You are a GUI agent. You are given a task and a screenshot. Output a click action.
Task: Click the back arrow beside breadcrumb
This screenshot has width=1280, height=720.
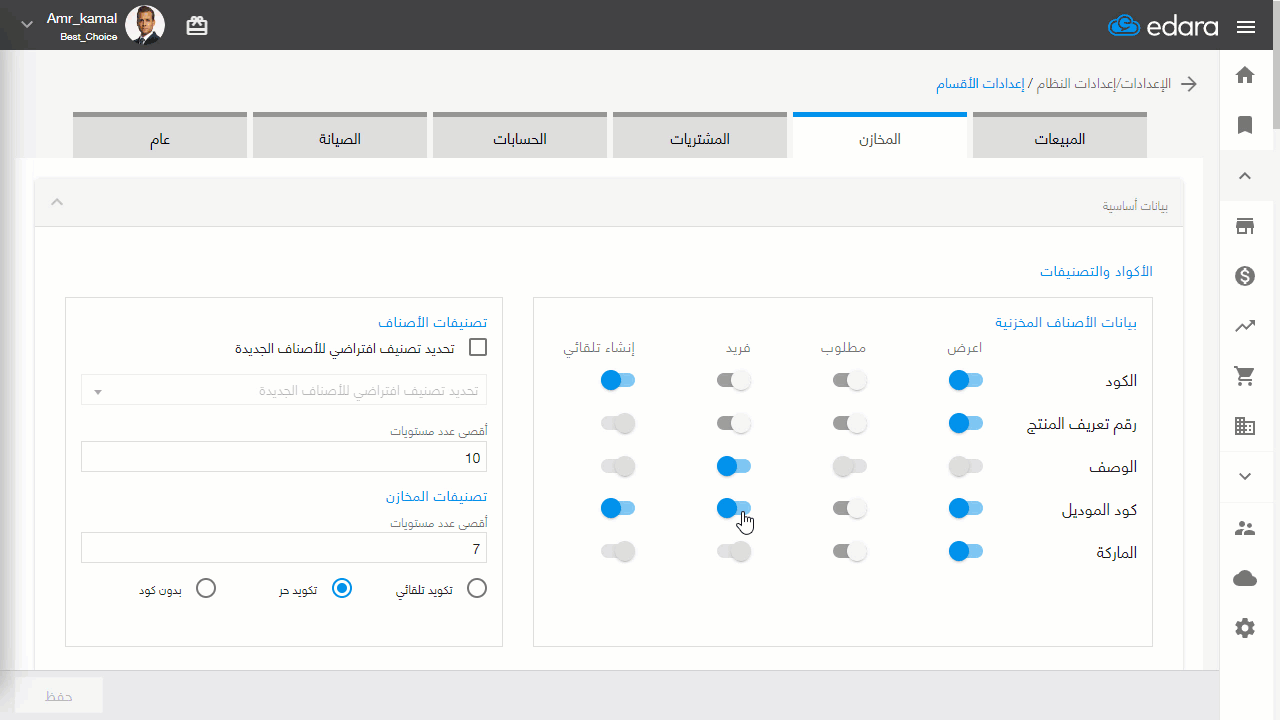(1189, 84)
